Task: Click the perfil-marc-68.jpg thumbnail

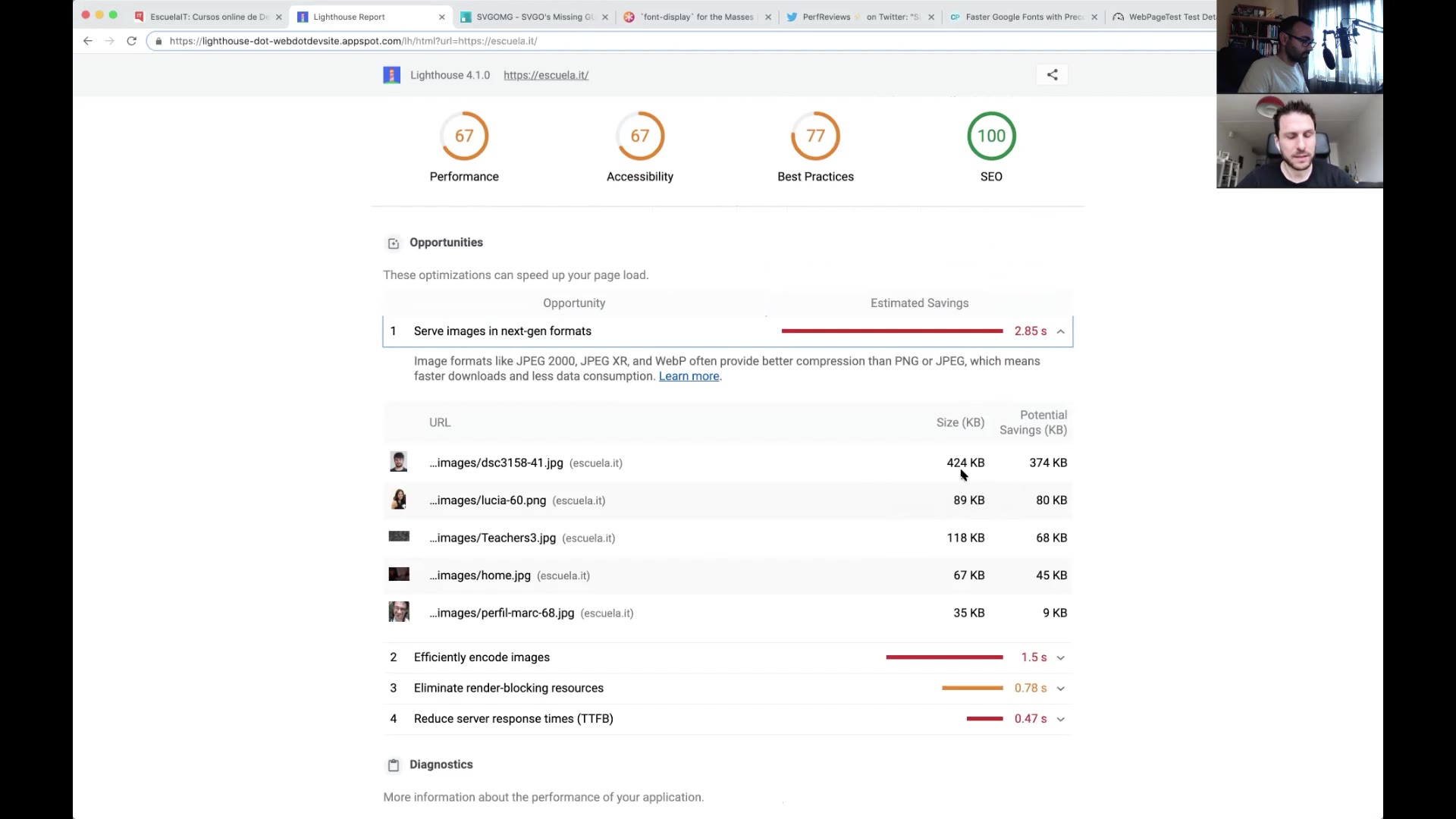Action: 399,611
